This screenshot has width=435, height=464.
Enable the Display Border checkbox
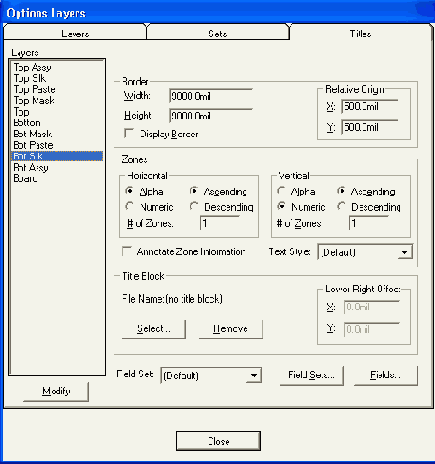click(x=129, y=133)
